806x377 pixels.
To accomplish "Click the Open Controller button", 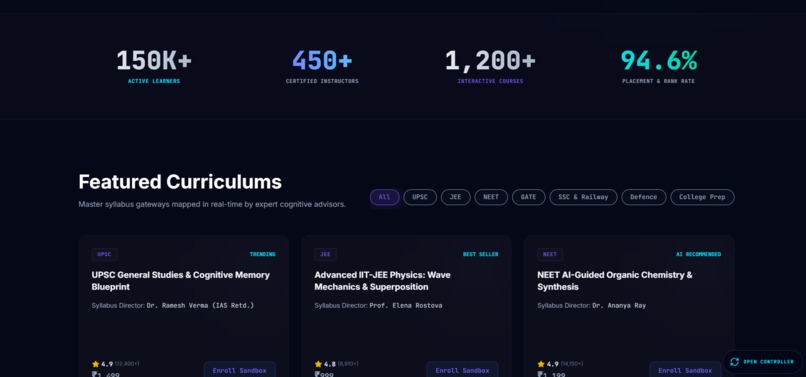I will tap(762, 362).
